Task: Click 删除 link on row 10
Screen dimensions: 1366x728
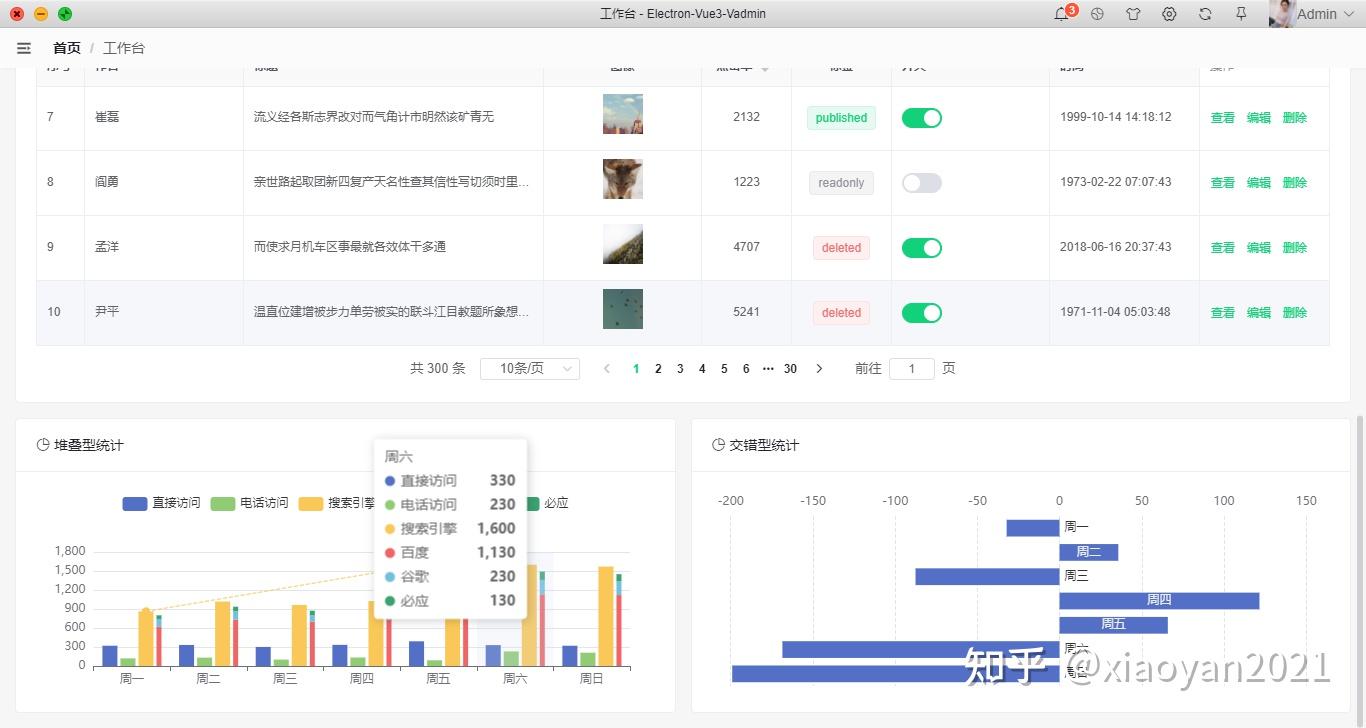Action: (x=1294, y=312)
